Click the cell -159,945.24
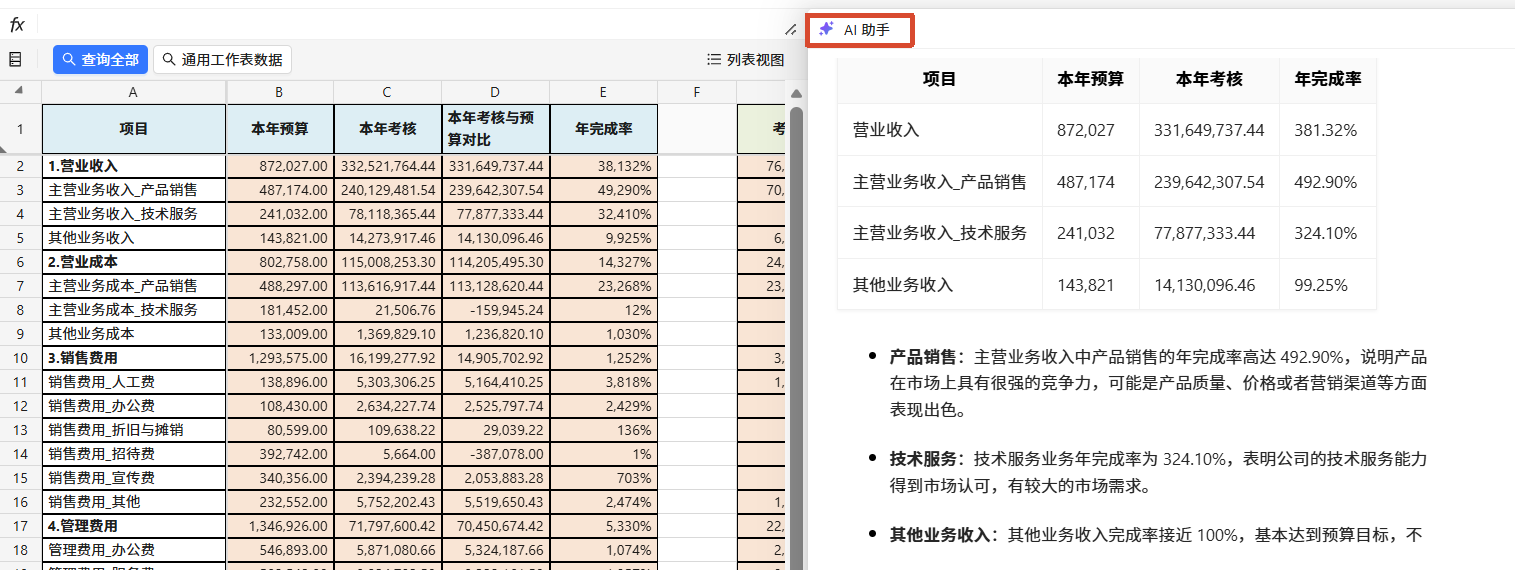1515x570 pixels. pyautogui.click(x=495, y=310)
